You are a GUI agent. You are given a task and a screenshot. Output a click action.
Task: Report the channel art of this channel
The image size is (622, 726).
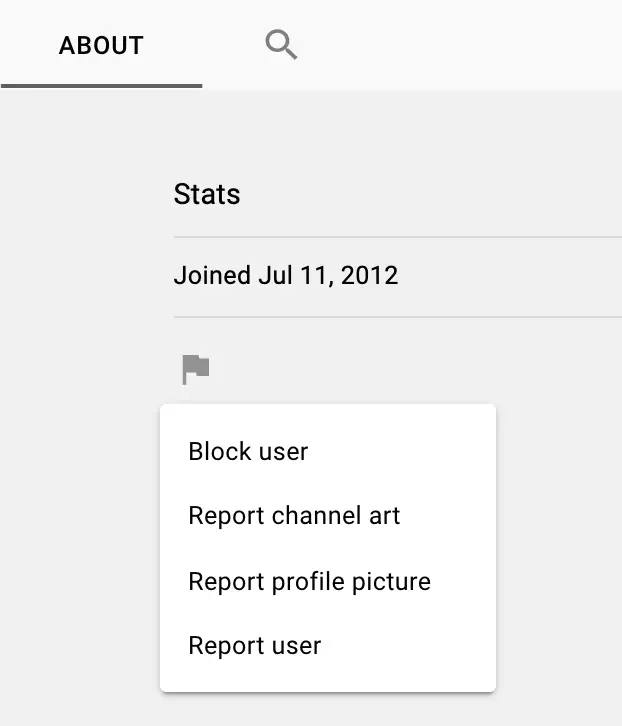(294, 516)
